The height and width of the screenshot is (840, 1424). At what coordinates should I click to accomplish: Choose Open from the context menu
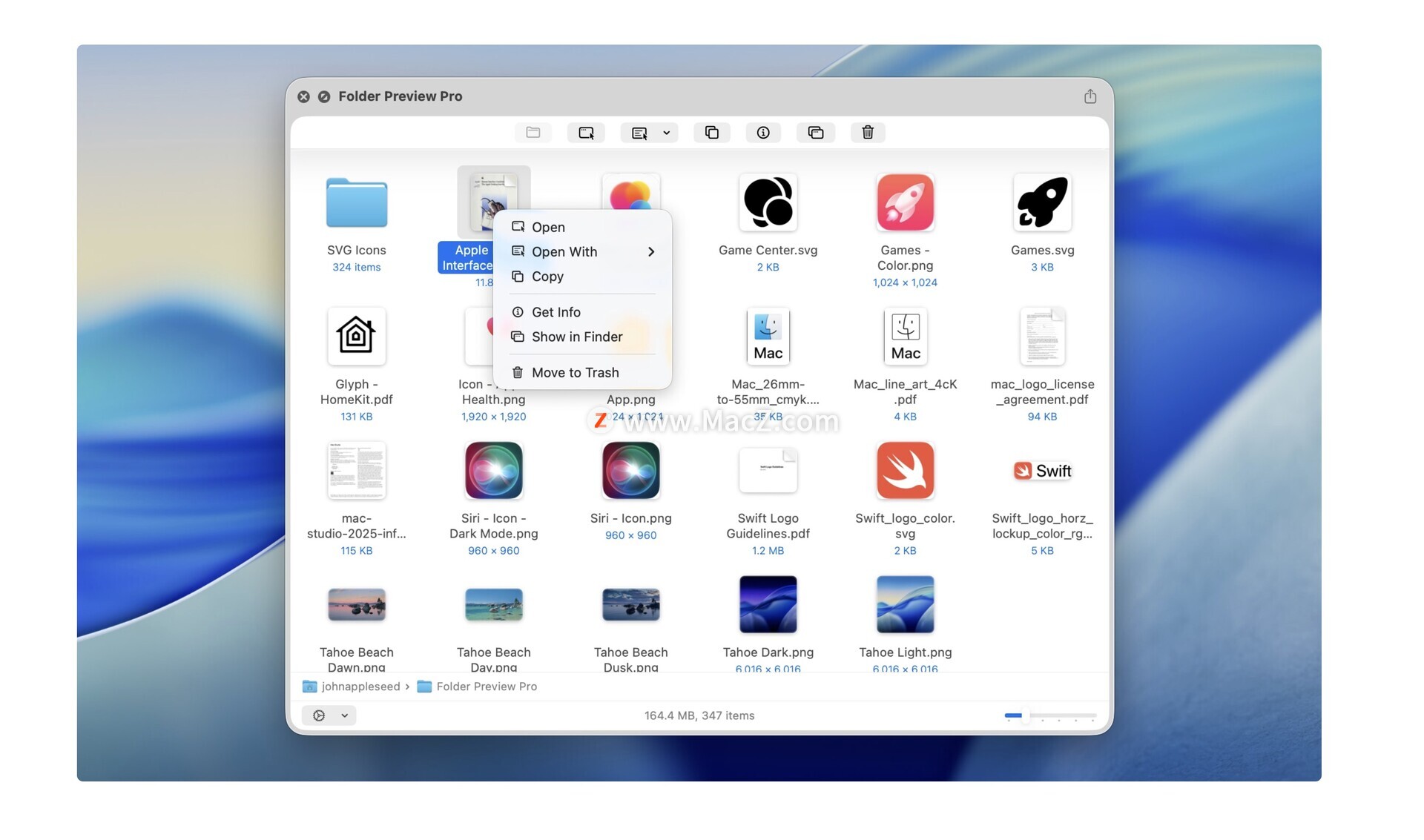click(582, 227)
